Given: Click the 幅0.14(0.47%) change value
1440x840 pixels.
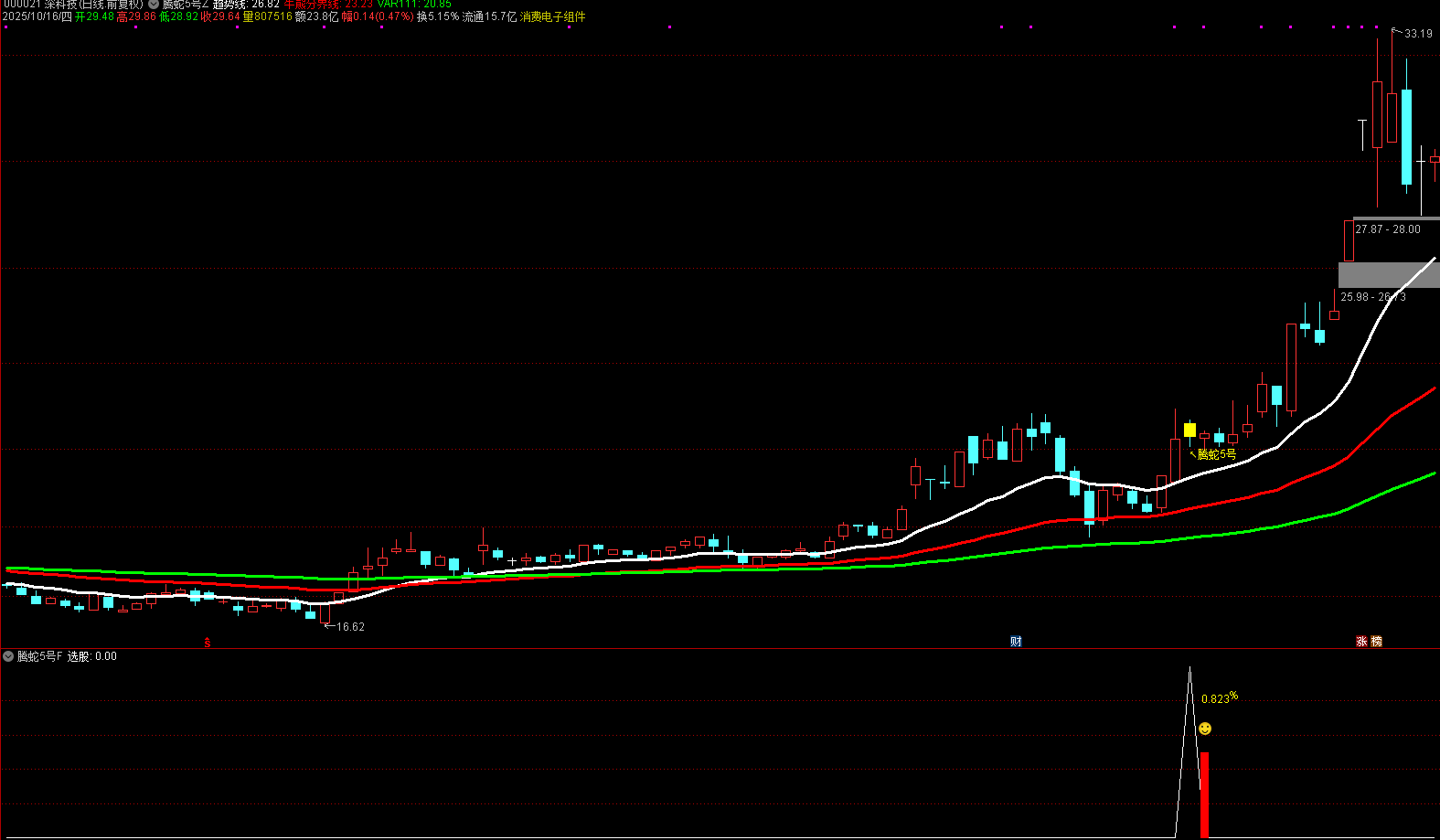Looking at the screenshot, I should point(378,16).
